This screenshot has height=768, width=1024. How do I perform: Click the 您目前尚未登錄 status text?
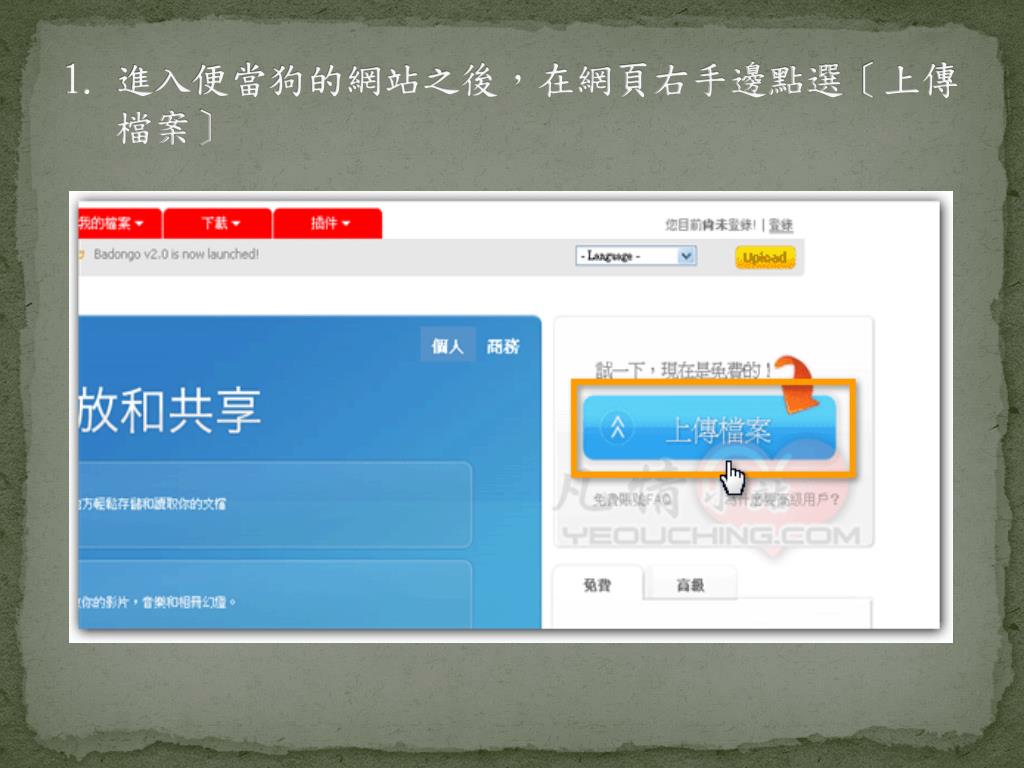[x=710, y=225]
